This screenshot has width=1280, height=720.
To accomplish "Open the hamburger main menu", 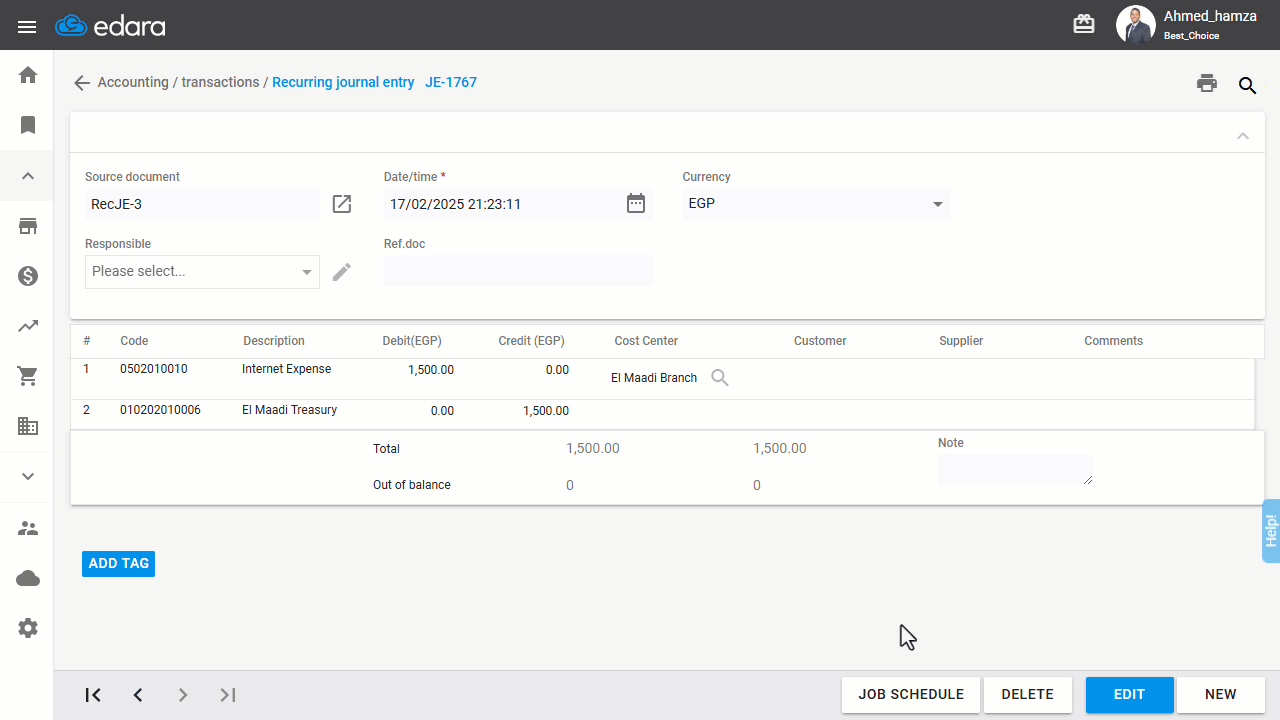I will click(x=27, y=27).
